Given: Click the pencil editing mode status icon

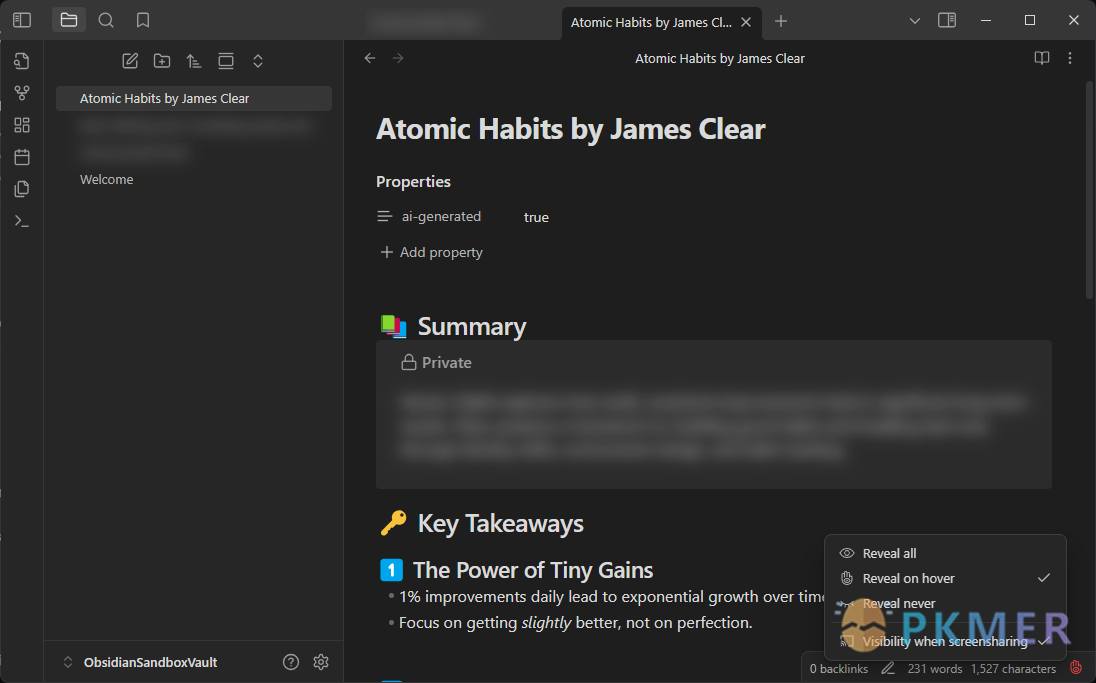Looking at the screenshot, I should click(888, 669).
